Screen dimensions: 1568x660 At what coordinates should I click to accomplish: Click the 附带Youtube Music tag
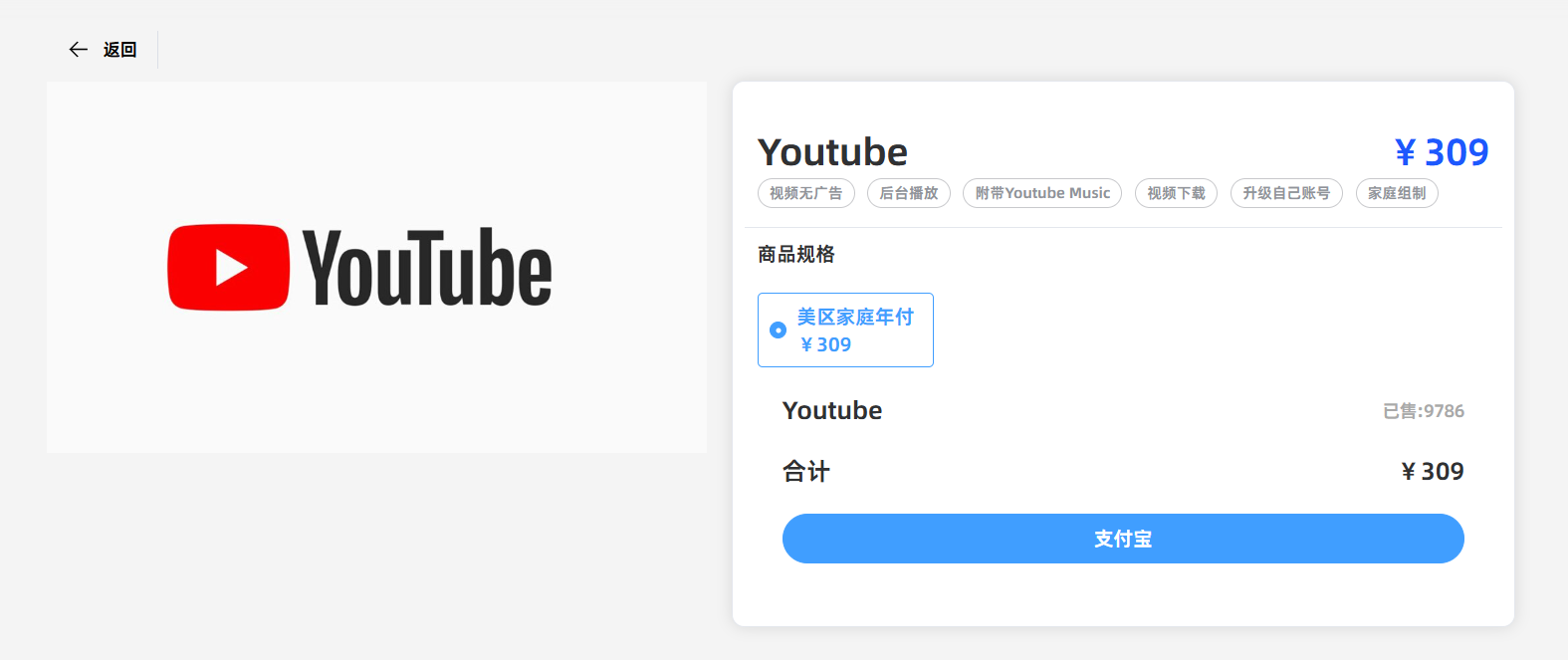click(x=1042, y=193)
